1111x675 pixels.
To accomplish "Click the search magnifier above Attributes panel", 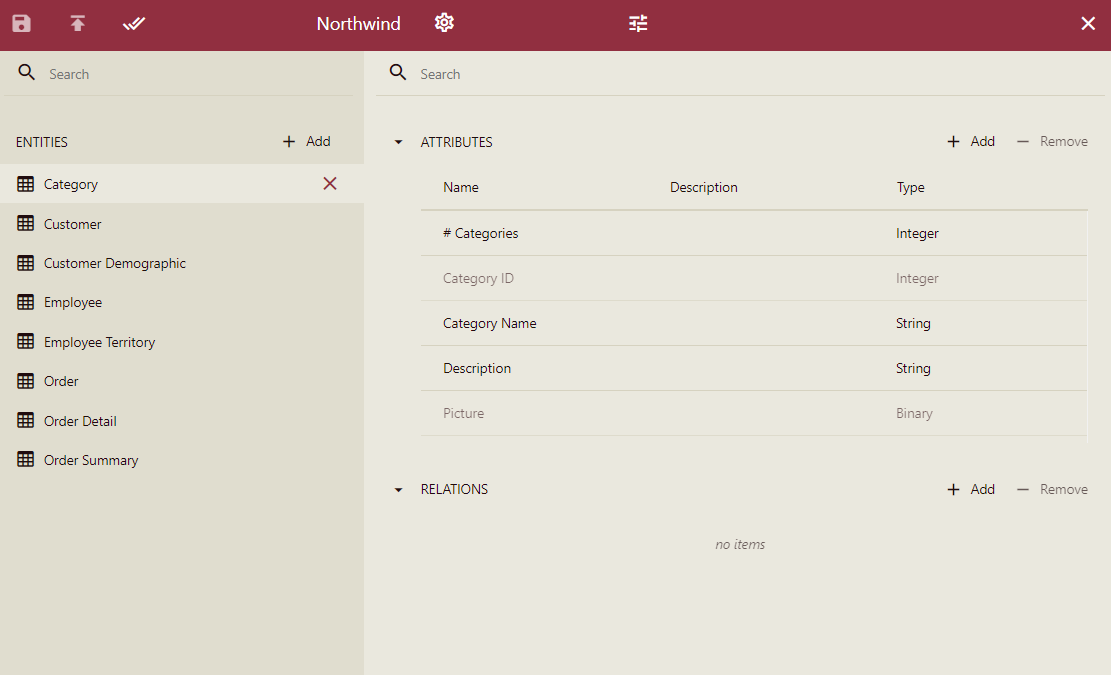I will (x=398, y=72).
